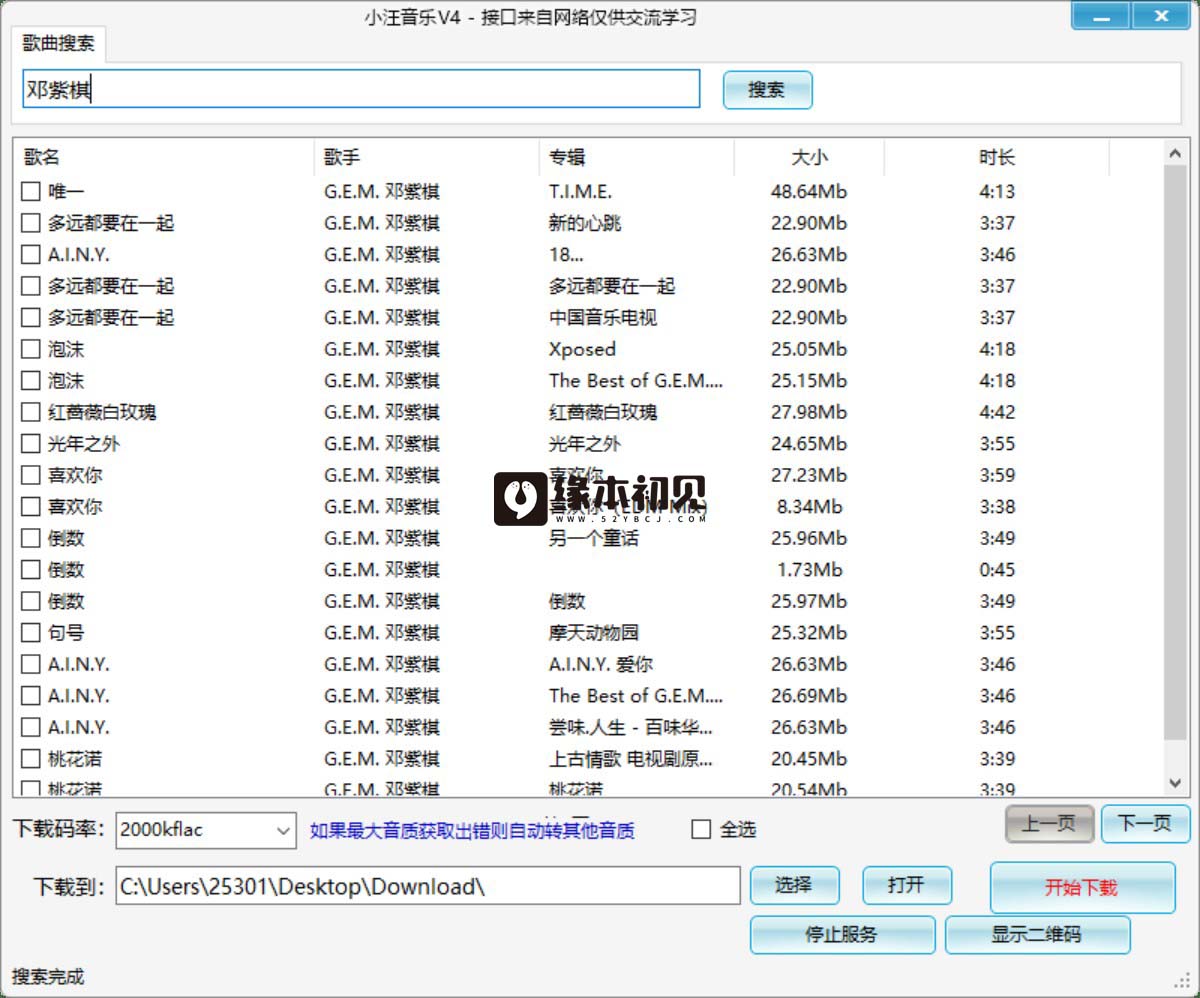Tick the checkbox for the song 唯一
1200x998 pixels.
click(31, 191)
